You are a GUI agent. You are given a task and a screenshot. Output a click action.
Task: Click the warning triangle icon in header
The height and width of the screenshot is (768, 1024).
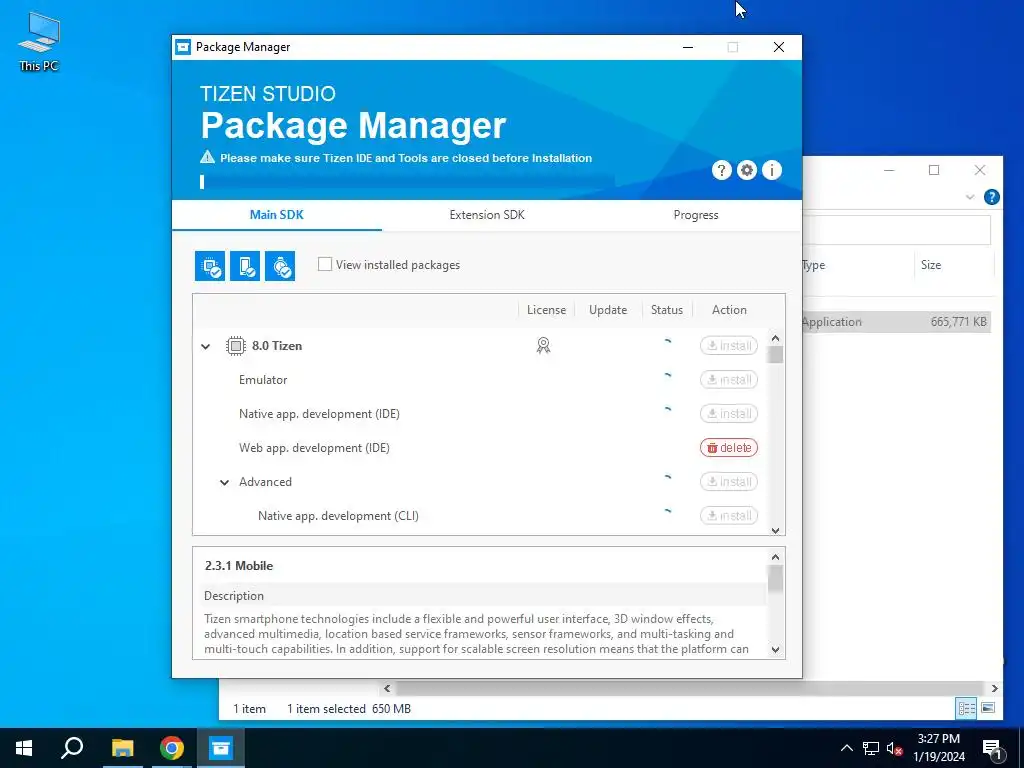point(207,157)
